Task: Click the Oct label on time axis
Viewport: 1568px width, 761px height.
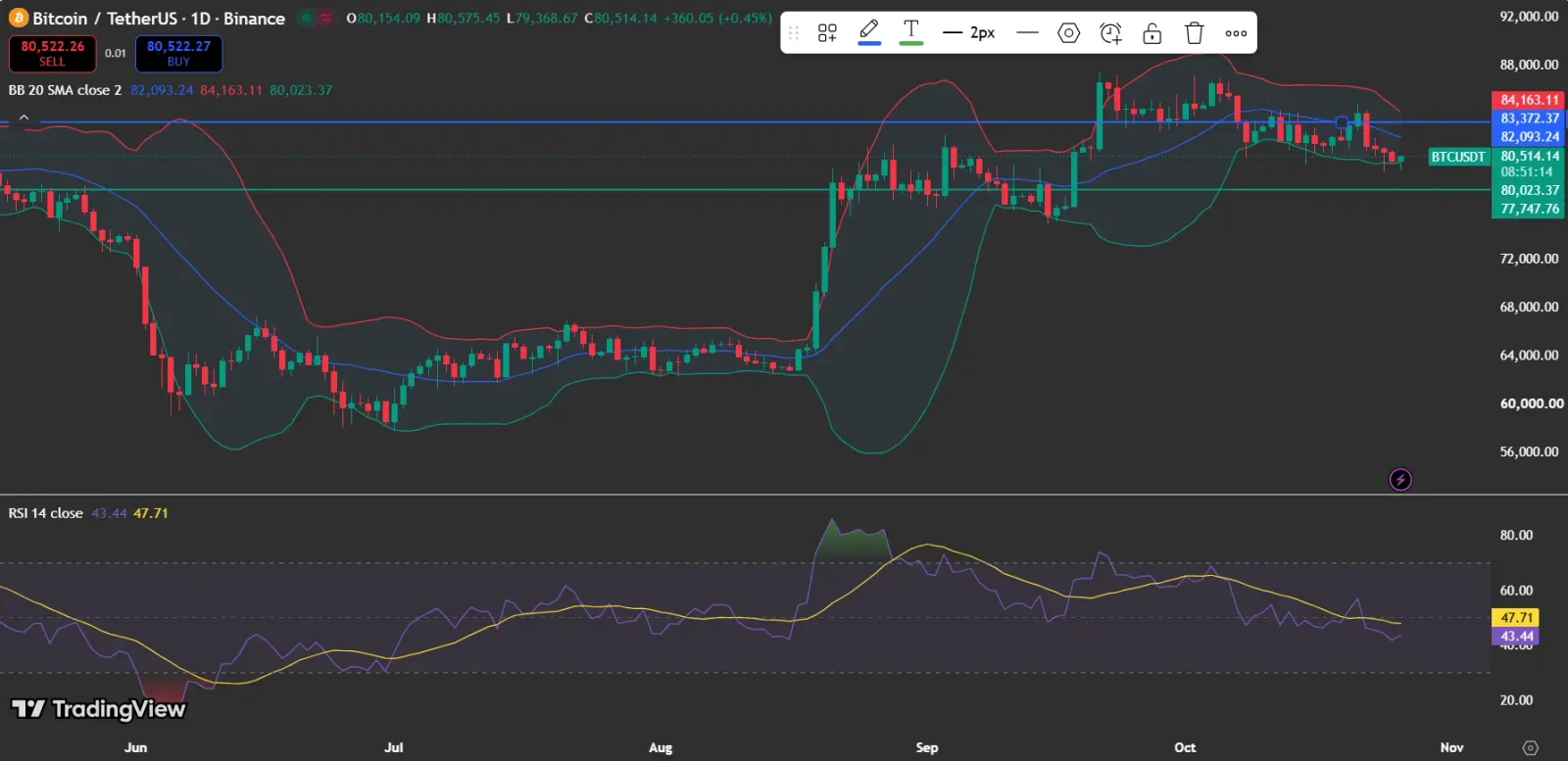Action: [1185, 747]
